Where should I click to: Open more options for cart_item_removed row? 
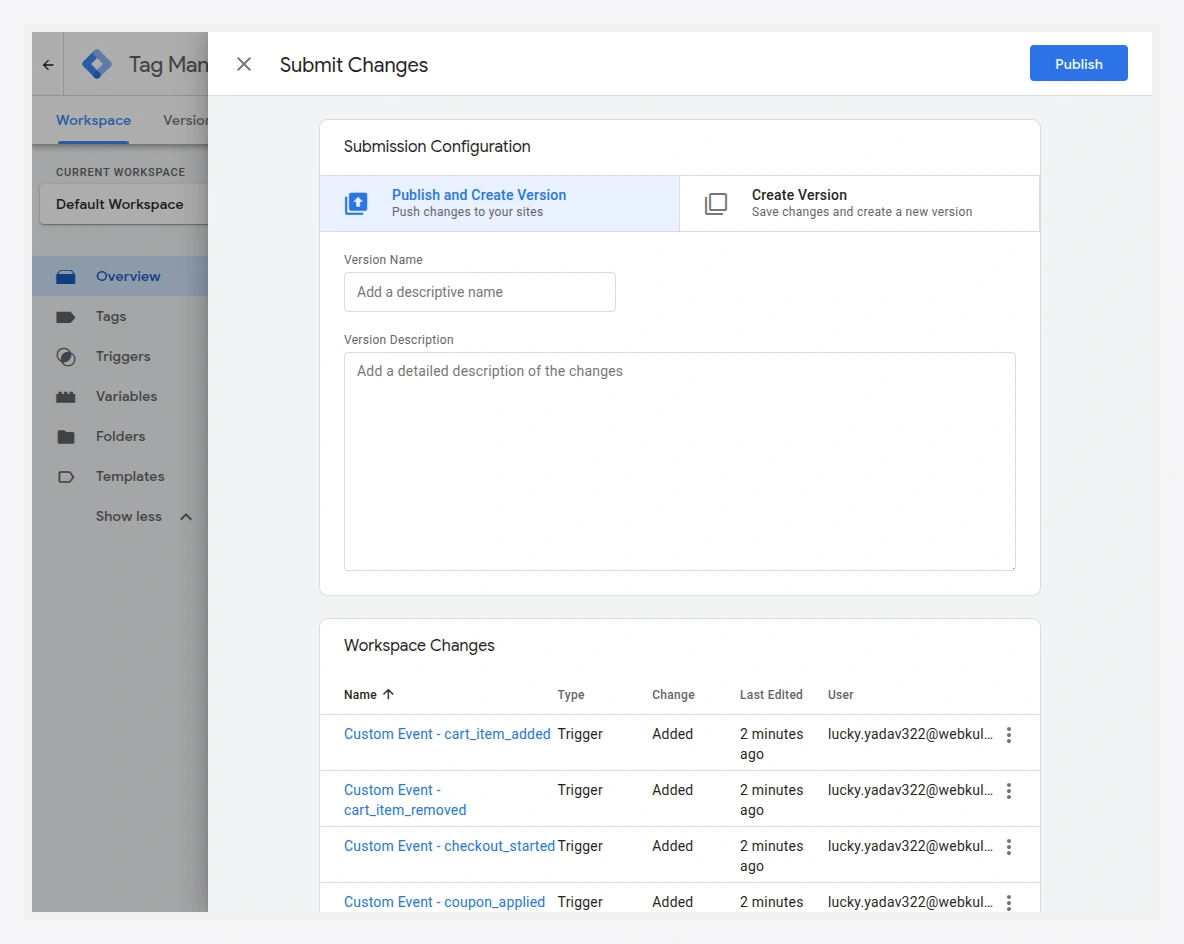(x=1009, y=791)
